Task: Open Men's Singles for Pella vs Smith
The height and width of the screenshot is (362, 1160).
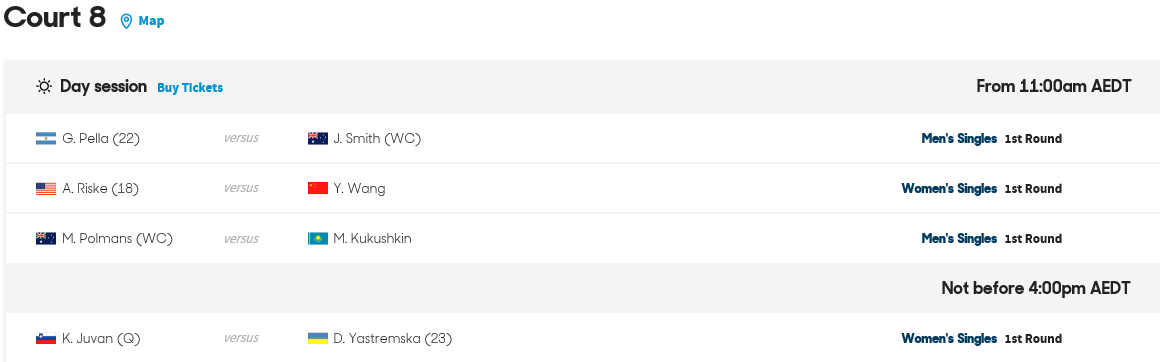Action: pos(959,138)
